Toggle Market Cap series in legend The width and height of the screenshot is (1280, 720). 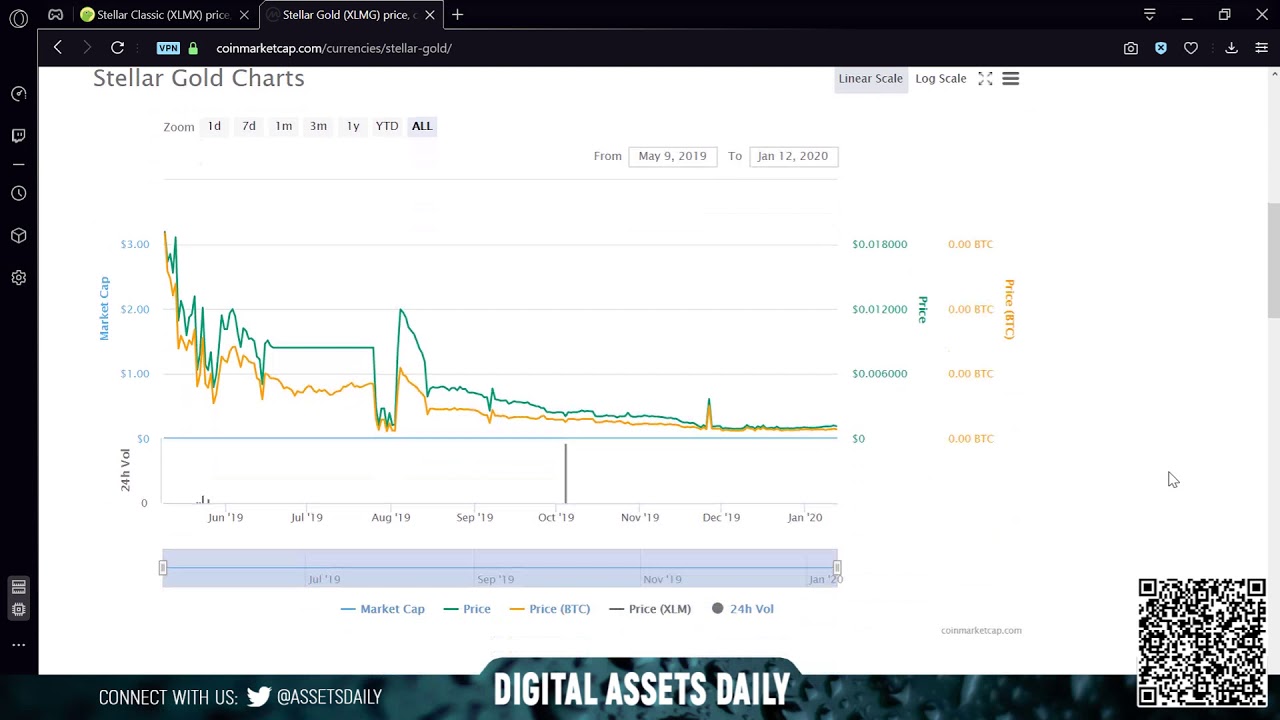(x=383, y=609)
